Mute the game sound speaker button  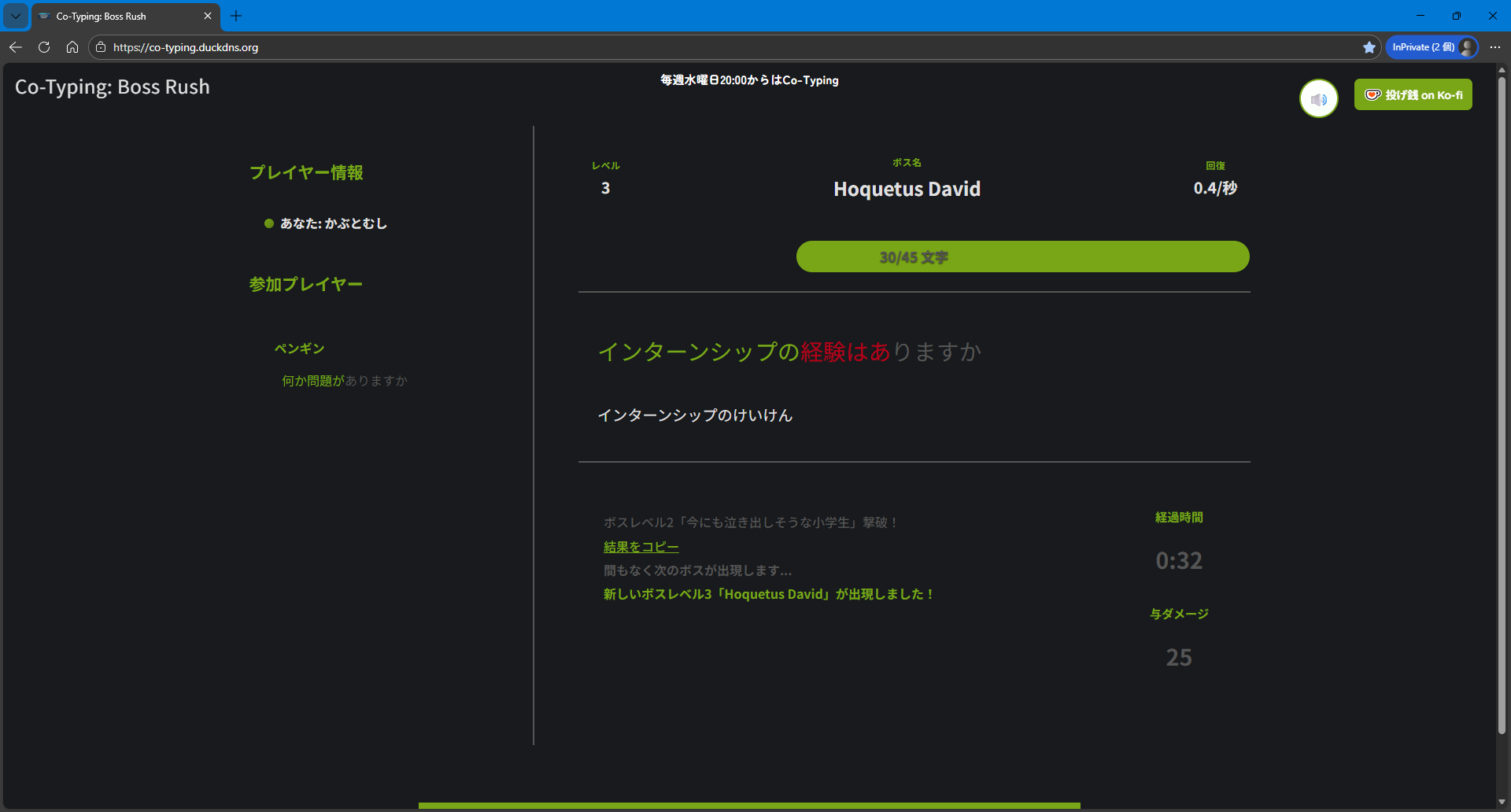pyautogui.click(x=1318, y=99)
